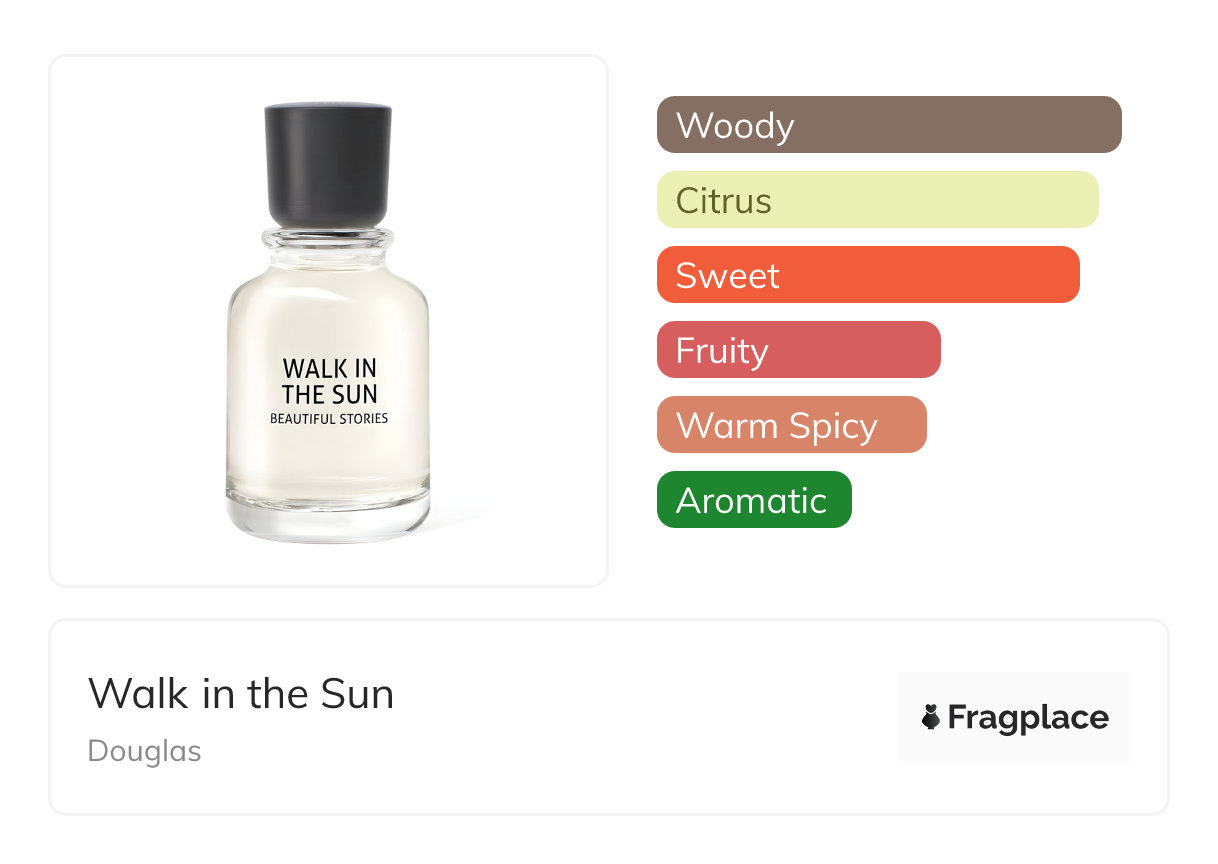Click the Fragplace wordmark text
Screen dimensions: 1218x864
coord(1027,717)
